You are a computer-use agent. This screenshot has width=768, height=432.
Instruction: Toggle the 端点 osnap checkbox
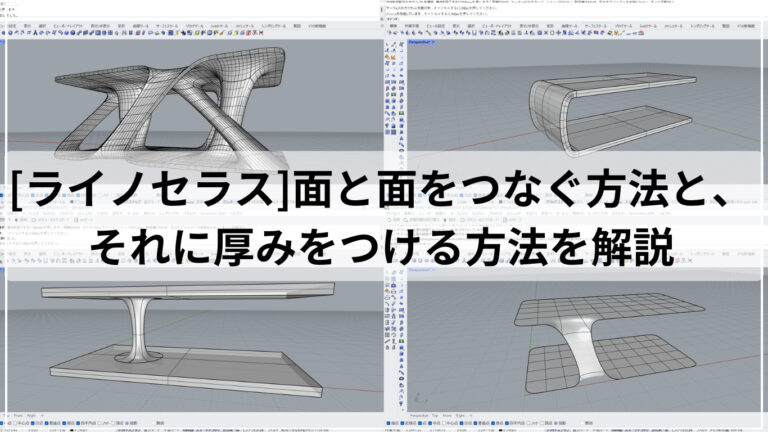click(388, 423)
